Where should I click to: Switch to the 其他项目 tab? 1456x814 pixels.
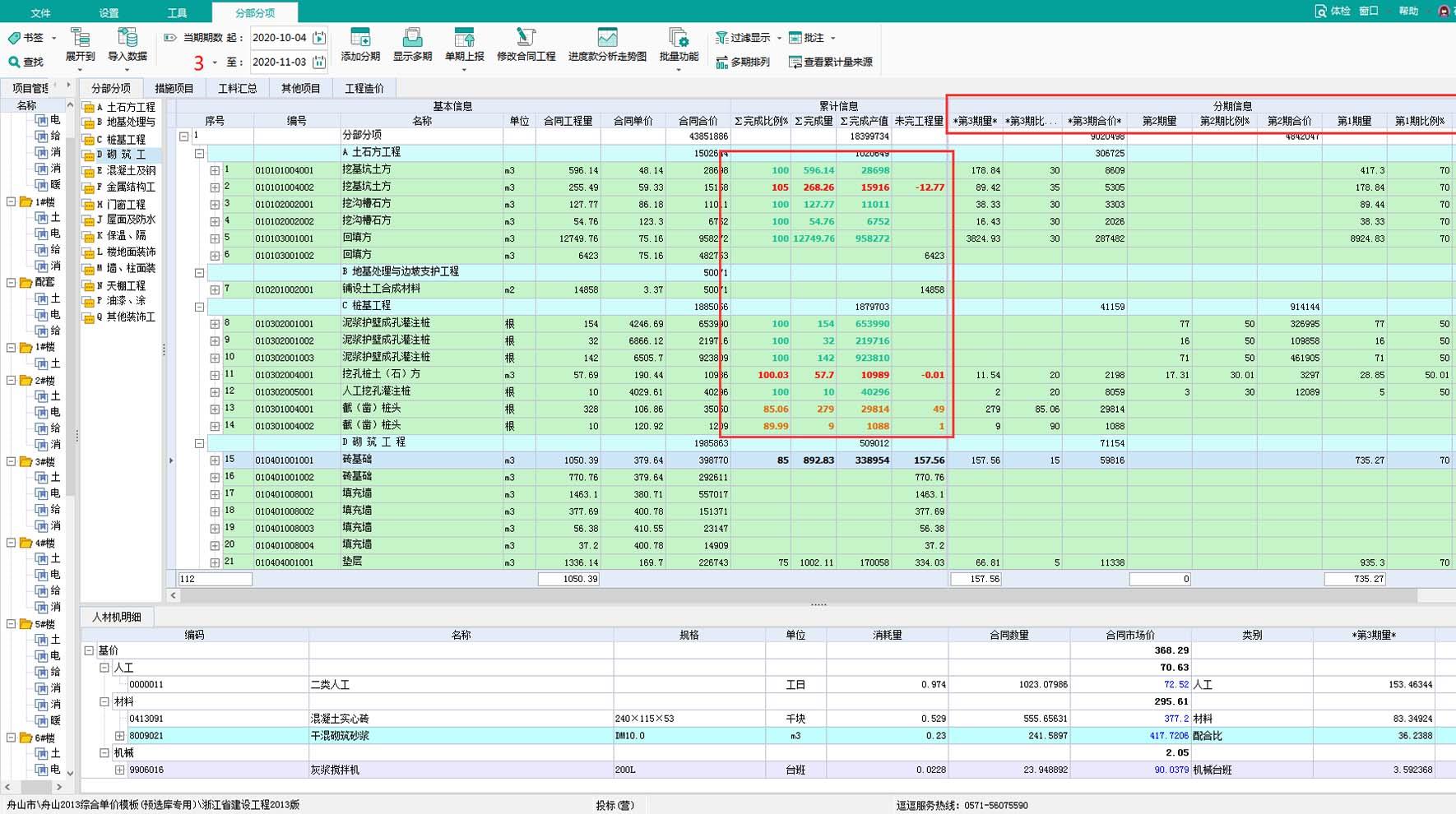coord(301,88)
